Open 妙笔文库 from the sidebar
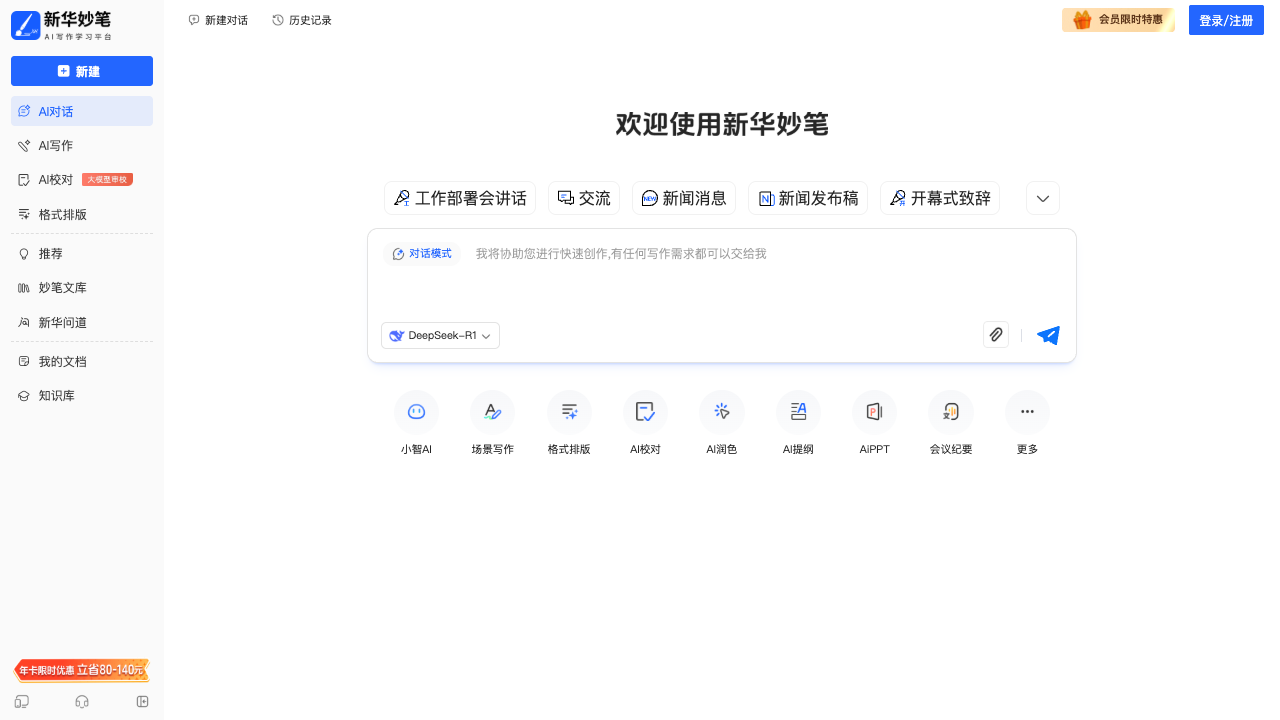Screen dimensions: 1280x720 (63, 287)
